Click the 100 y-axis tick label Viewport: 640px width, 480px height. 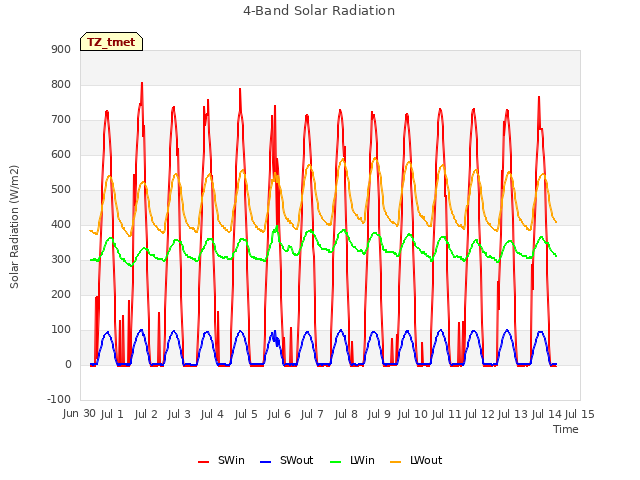tap(61, 329)
